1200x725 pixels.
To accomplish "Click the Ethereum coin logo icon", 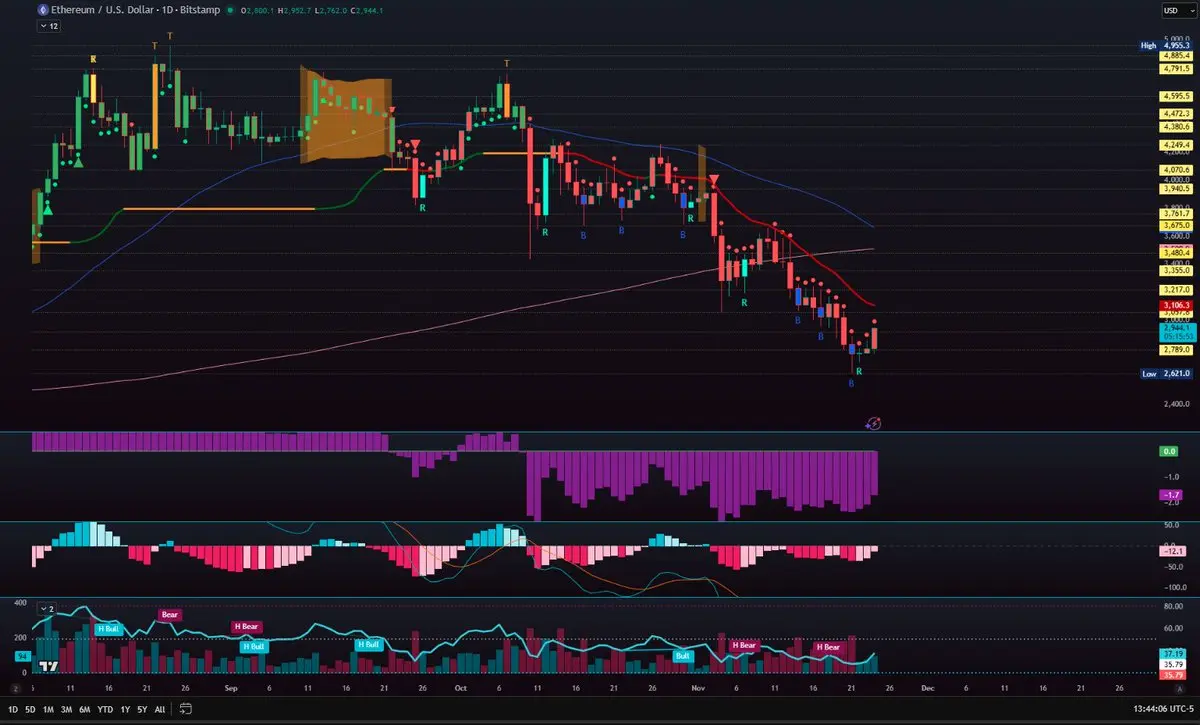I will coord(42,9).
